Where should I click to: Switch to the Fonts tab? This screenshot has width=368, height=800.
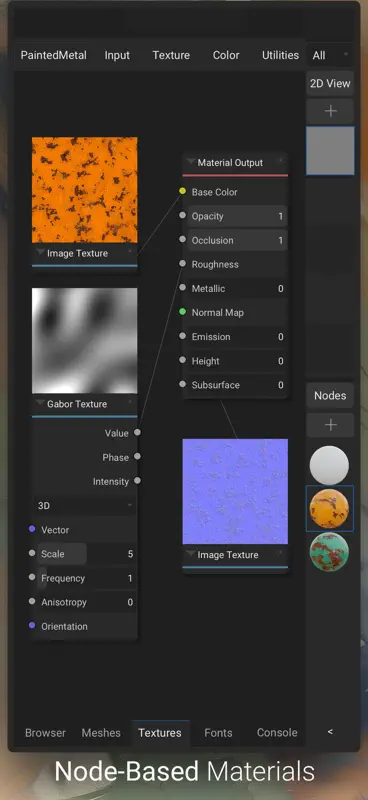pos(218,733)
